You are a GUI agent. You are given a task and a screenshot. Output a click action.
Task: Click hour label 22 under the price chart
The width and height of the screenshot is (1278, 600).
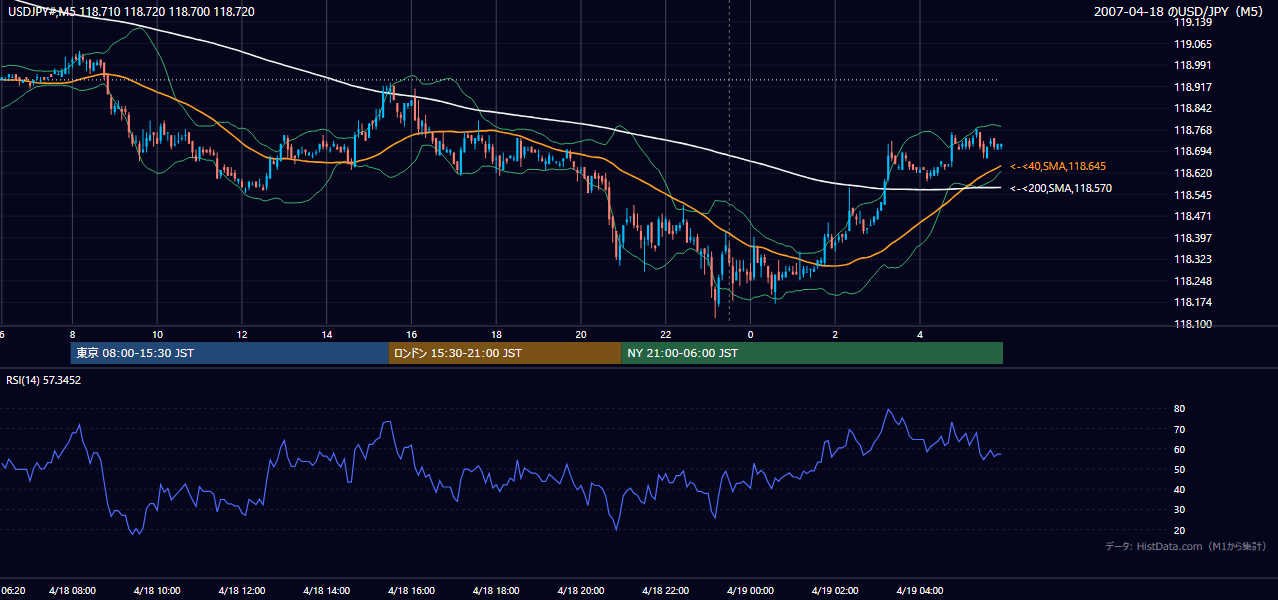coord(665,334)
